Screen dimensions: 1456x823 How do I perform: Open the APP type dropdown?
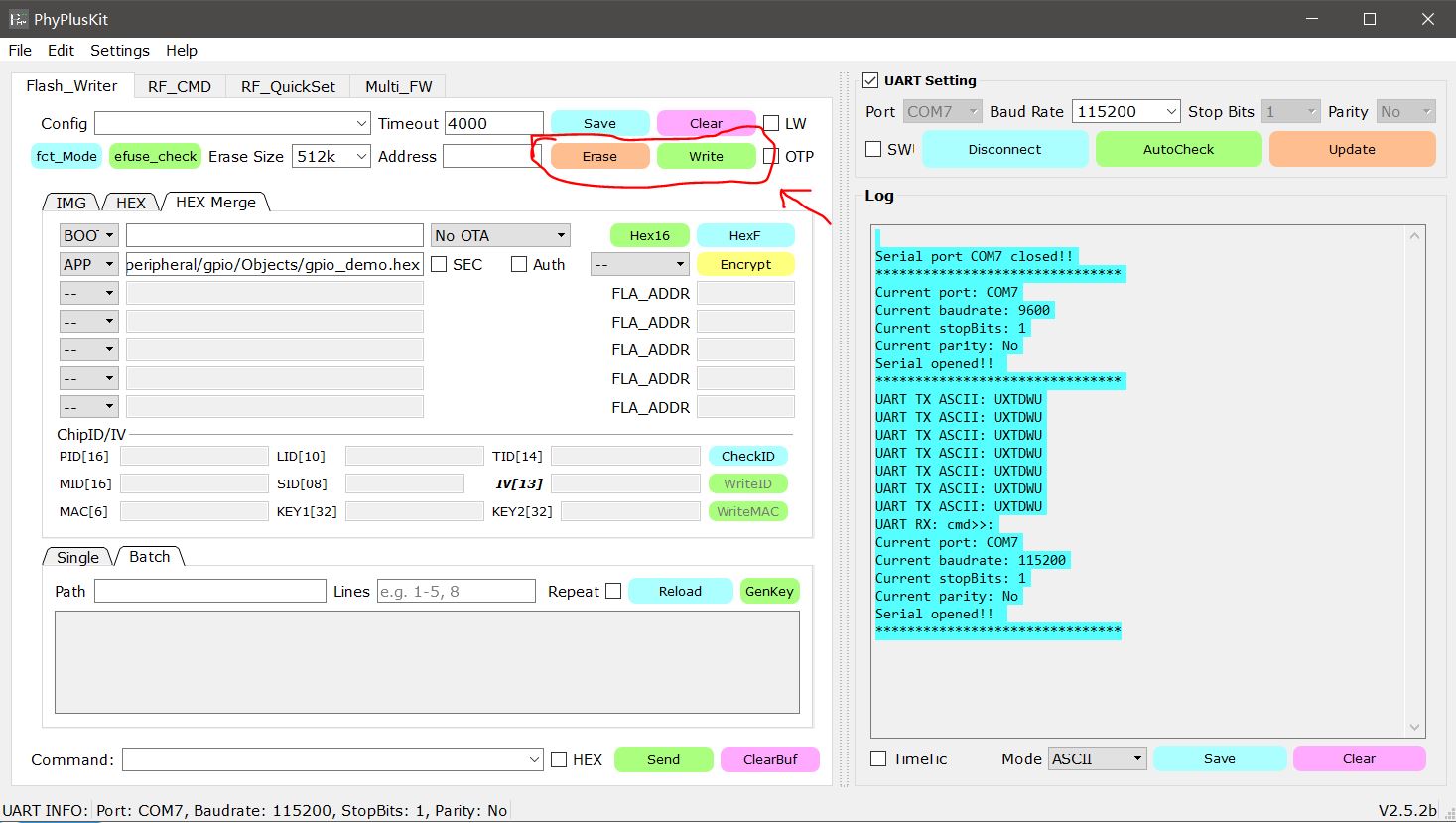coord(89,264)
